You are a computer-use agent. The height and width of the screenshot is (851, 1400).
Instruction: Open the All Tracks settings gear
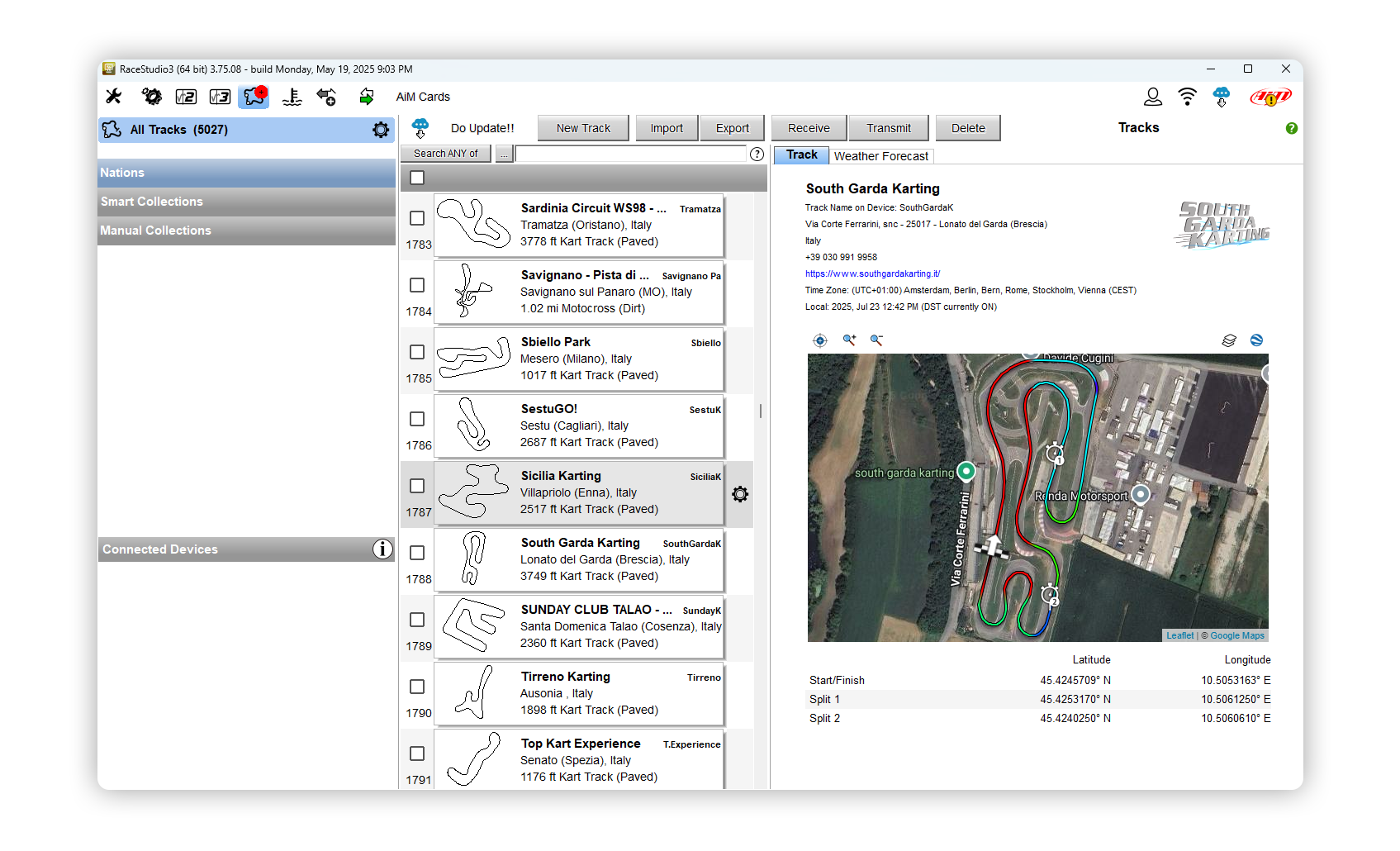pos(381,130)
